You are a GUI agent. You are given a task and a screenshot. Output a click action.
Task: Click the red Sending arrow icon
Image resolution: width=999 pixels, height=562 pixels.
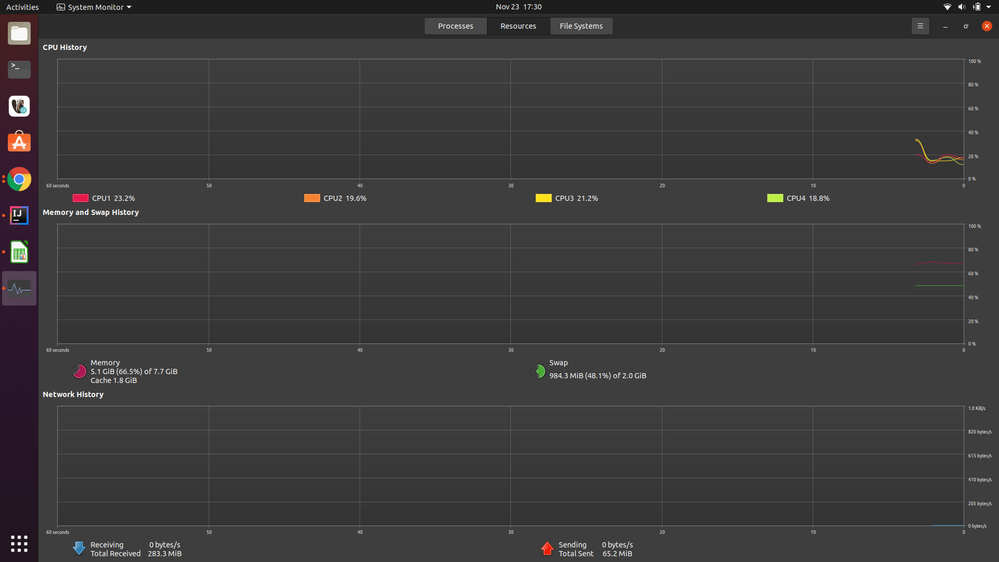[547, 548]
